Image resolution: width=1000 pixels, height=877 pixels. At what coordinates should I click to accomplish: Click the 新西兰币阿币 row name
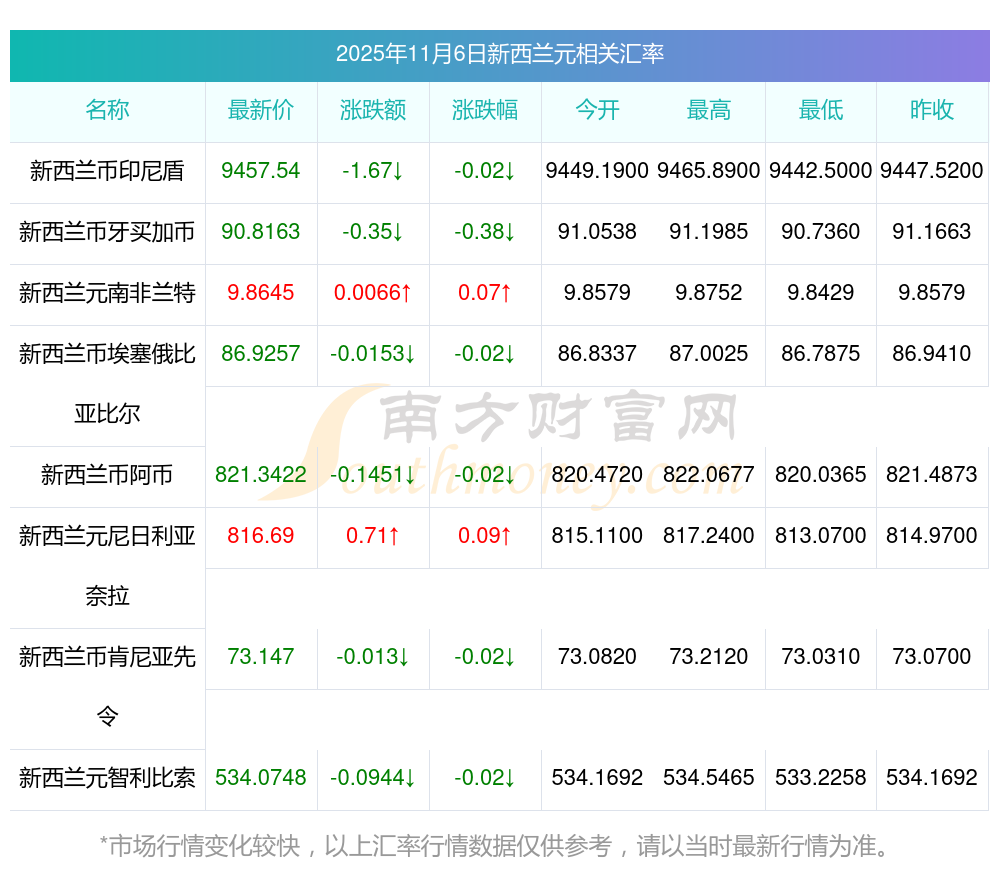click(x=107, y=475)
